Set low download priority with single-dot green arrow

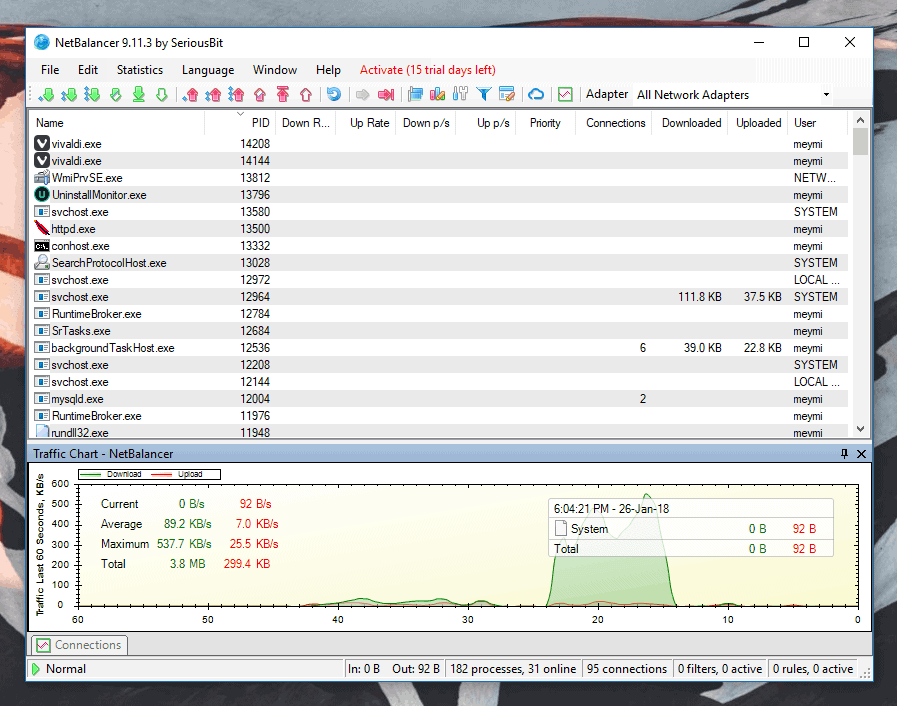click(x=46, y=94)
